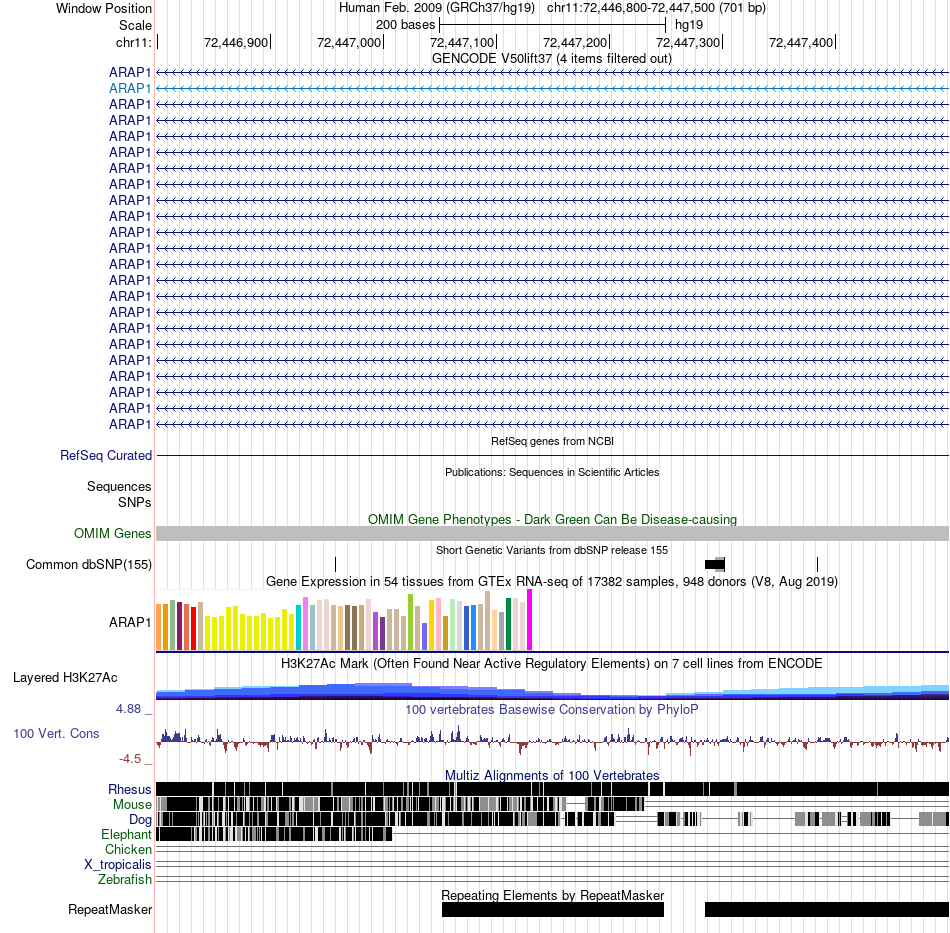Open Short Genetic Variants from dbSNP title
This screenshot has height=933, width=950.
click(551, 550)
